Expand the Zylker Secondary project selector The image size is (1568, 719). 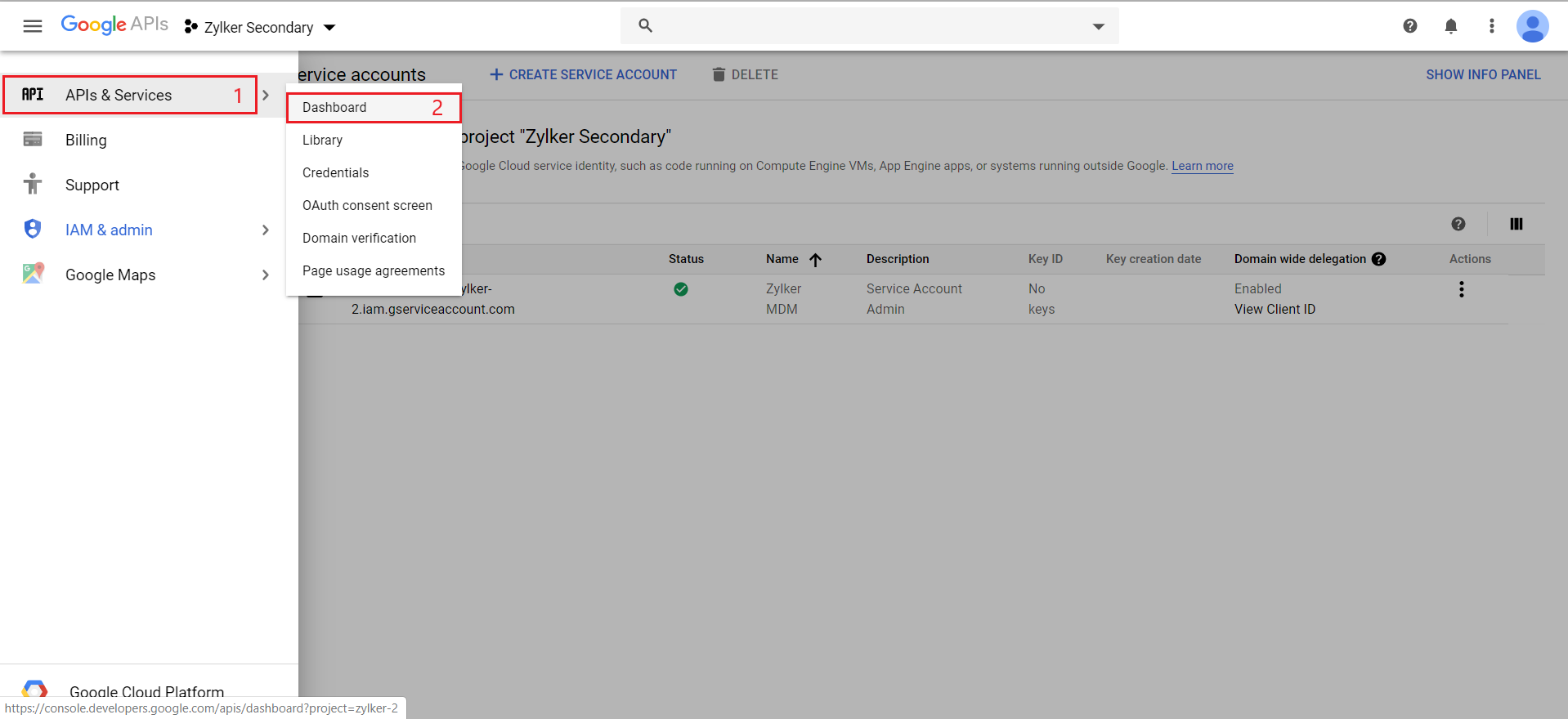click(329, 28)
